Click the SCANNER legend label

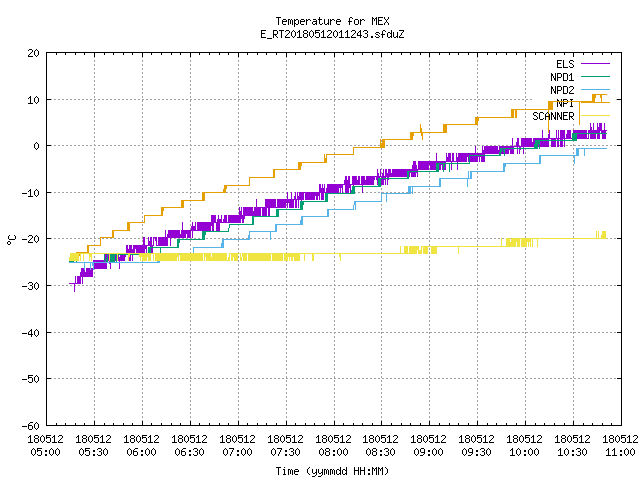click(553, 116)
